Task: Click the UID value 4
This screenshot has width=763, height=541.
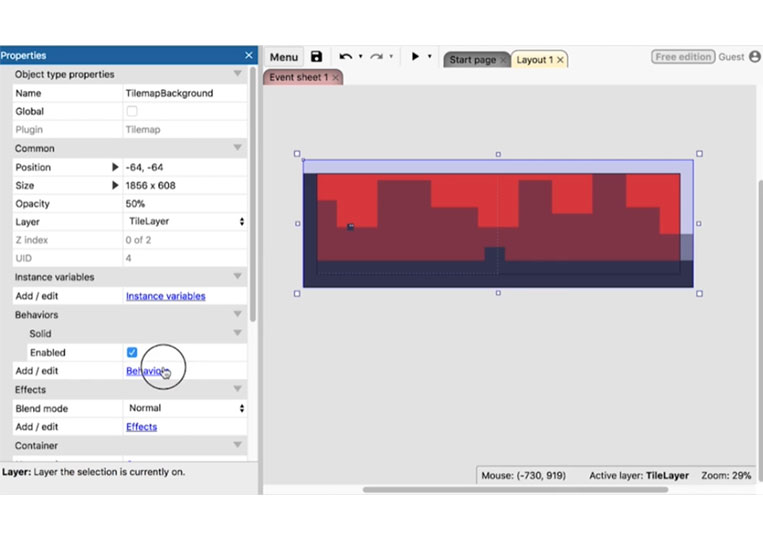Action: click(x=128, y=258)
